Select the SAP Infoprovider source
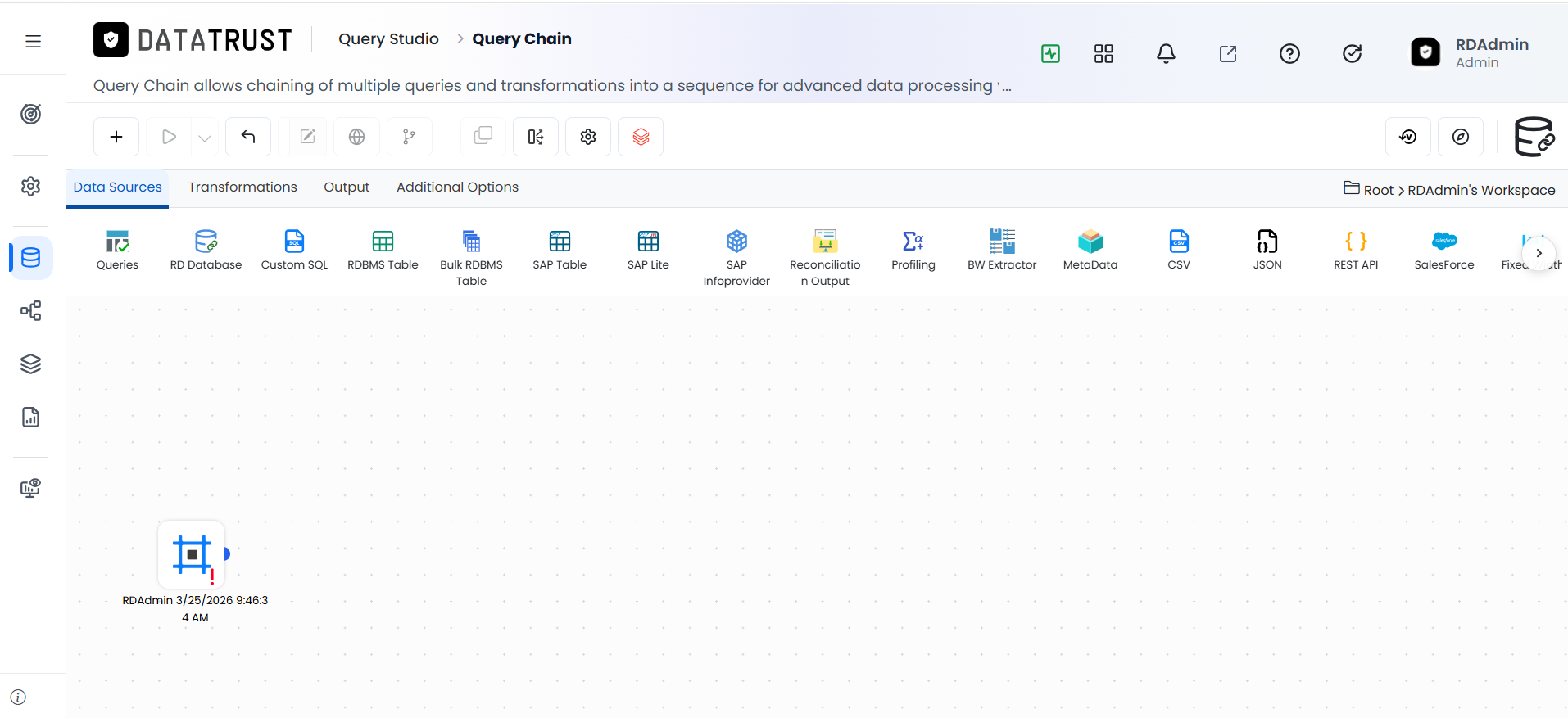Image resolution: width=1568 pixels, height=718 pixels. coord(736,258)
